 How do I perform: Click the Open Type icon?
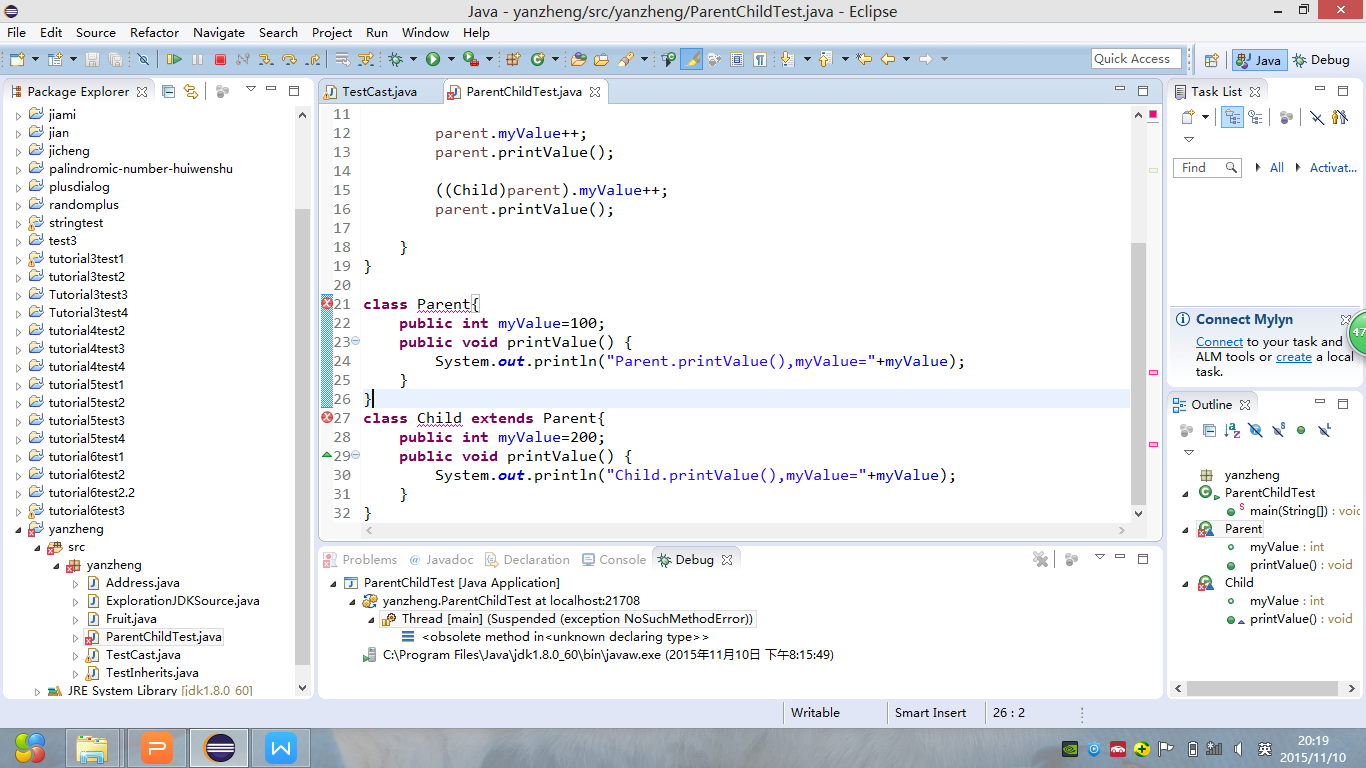point(577,59)
